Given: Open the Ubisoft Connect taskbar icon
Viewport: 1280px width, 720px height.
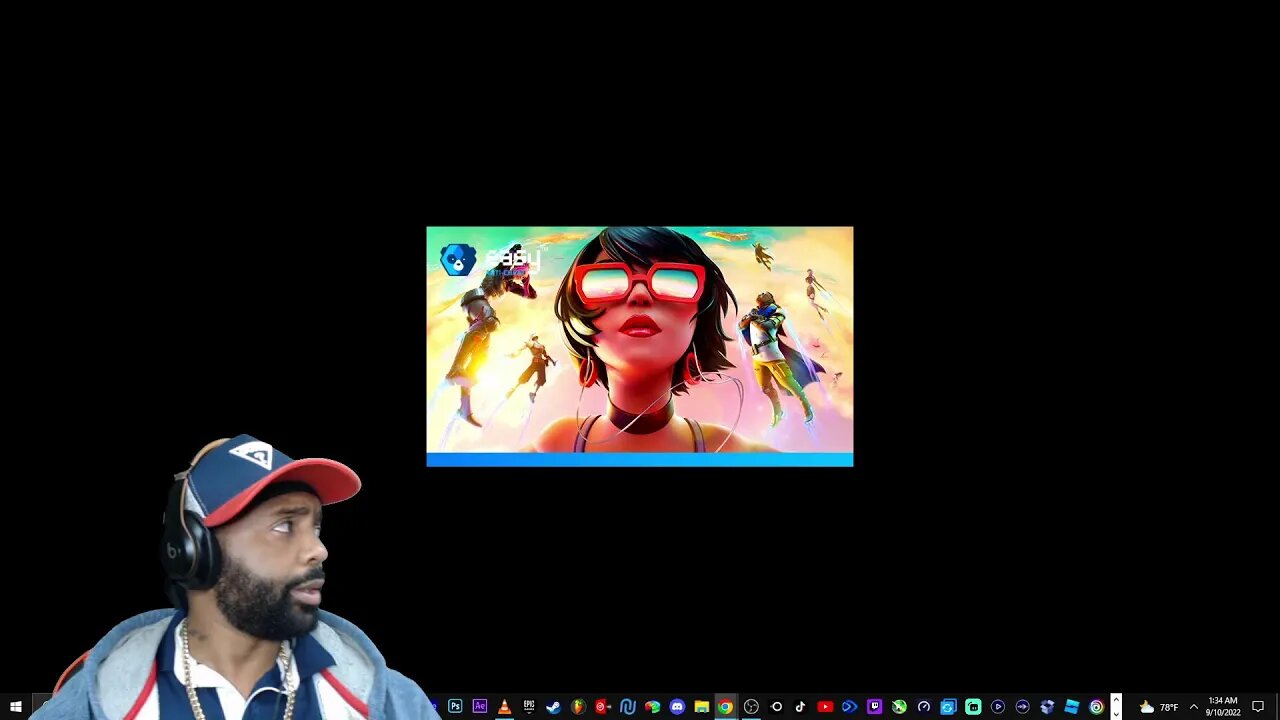Looking at the screenshot, I should (1096, 707).
